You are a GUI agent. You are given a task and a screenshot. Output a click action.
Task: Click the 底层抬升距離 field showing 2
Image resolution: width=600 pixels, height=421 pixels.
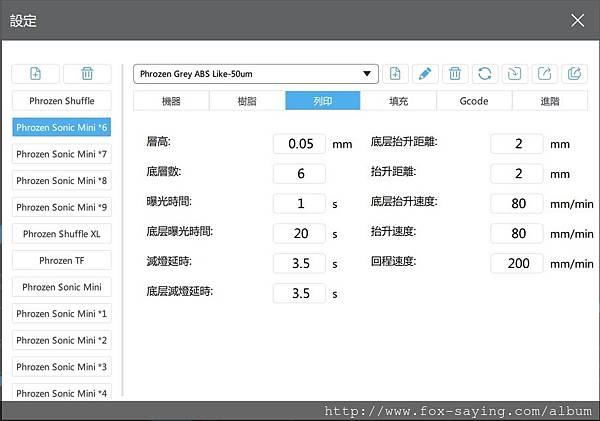point(517,144)
